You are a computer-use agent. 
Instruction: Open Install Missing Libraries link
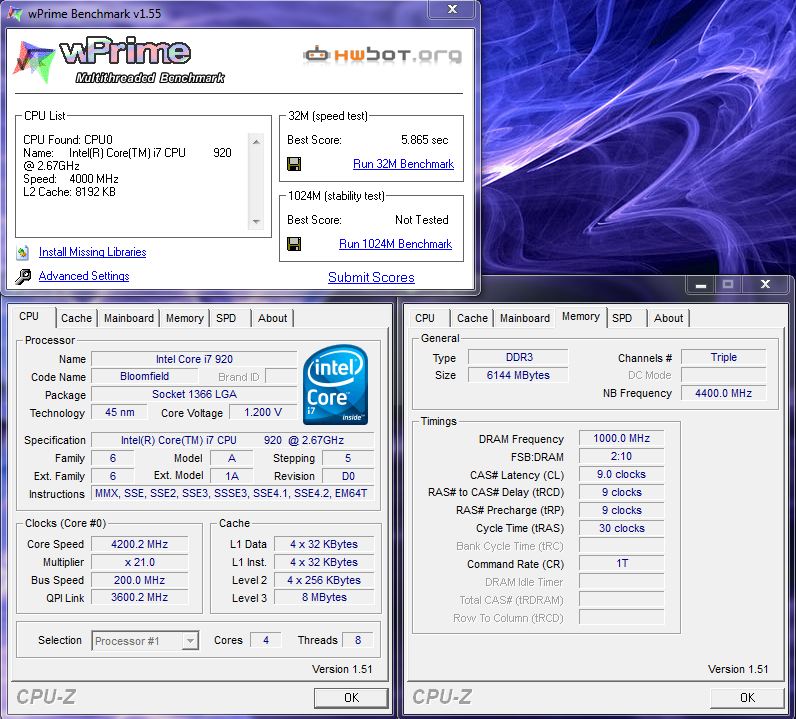[92, 252]
